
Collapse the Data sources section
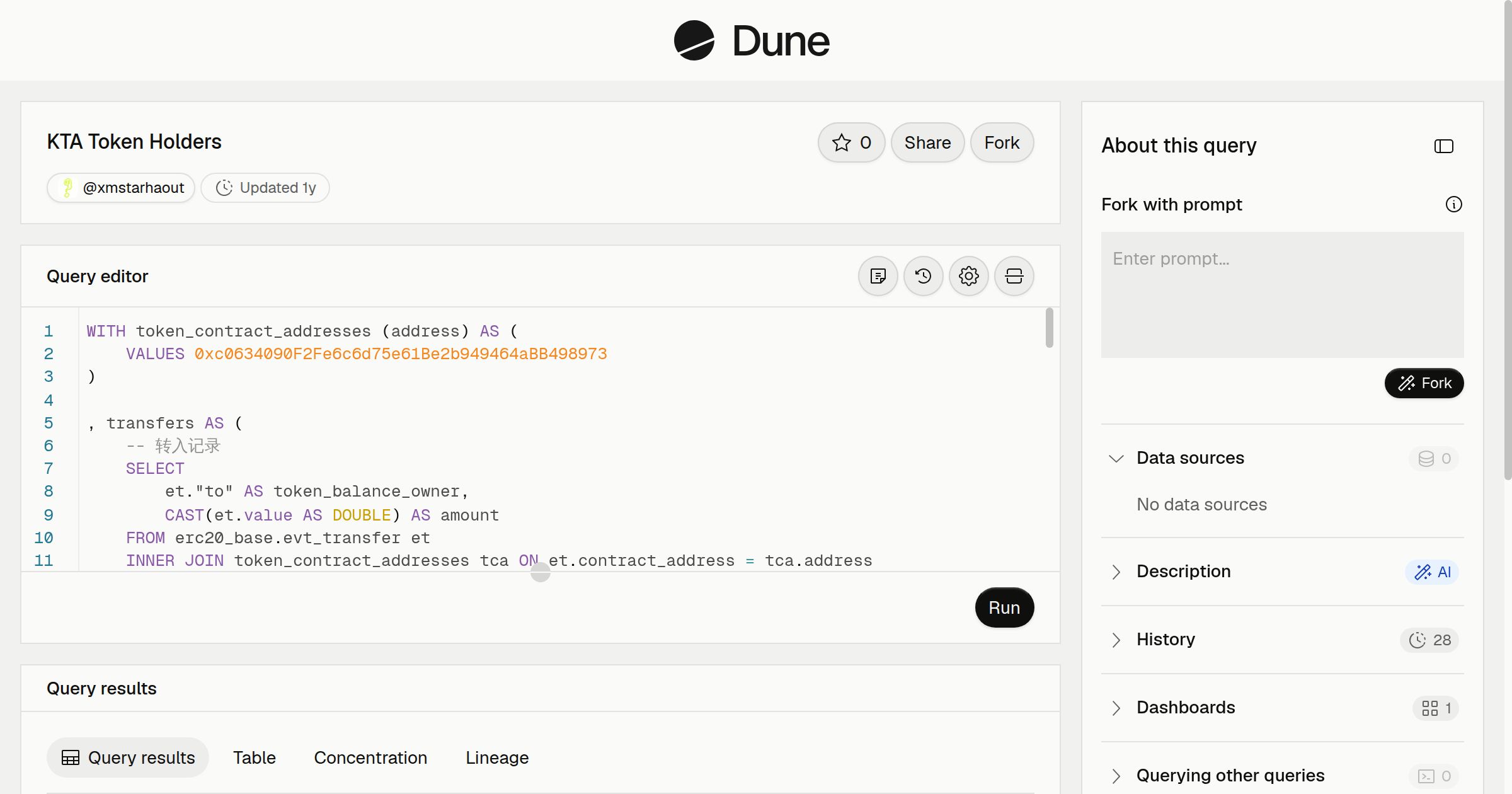(1116, 458)
